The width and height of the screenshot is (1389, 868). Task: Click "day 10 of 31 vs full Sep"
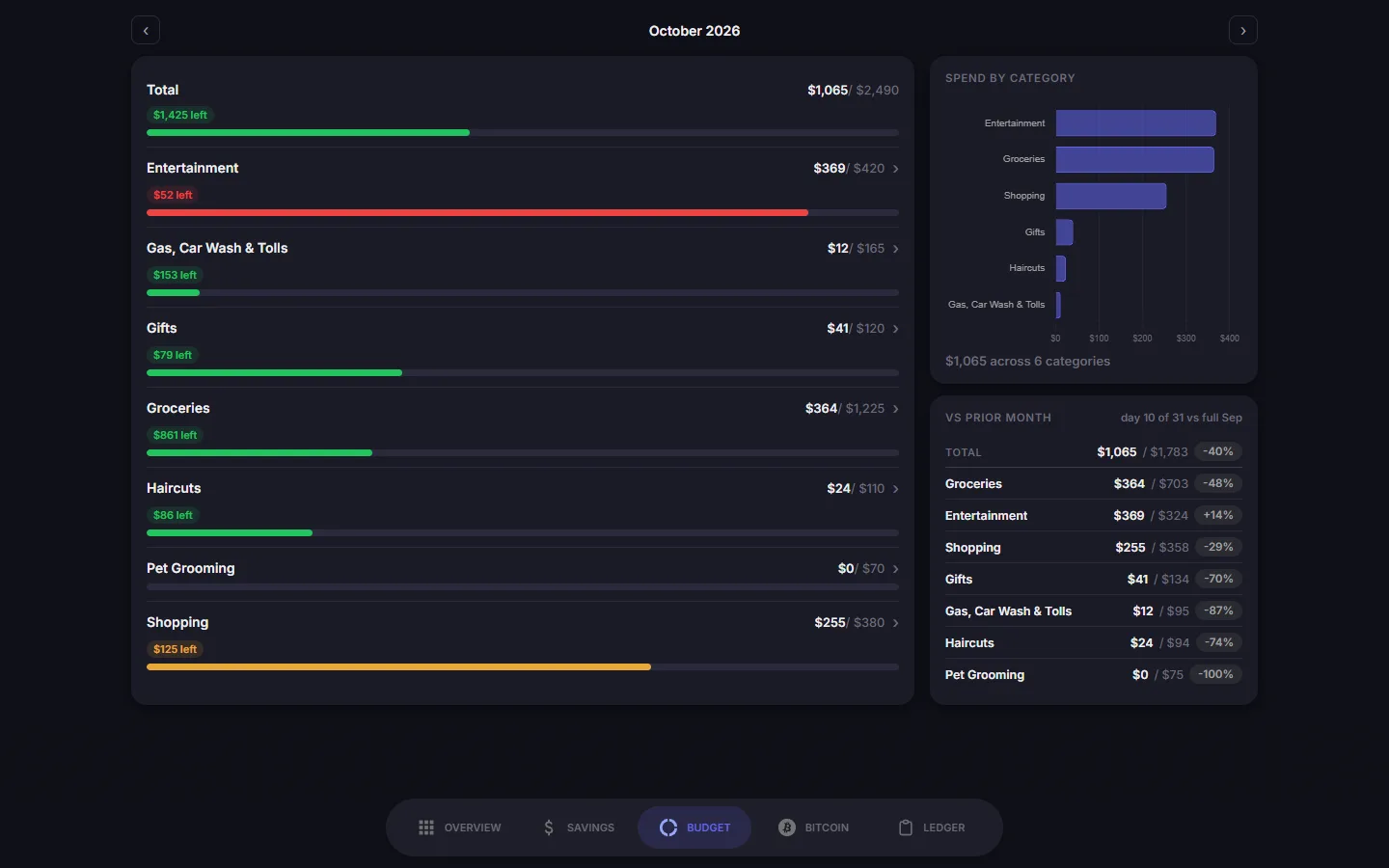coord(1182,418)
